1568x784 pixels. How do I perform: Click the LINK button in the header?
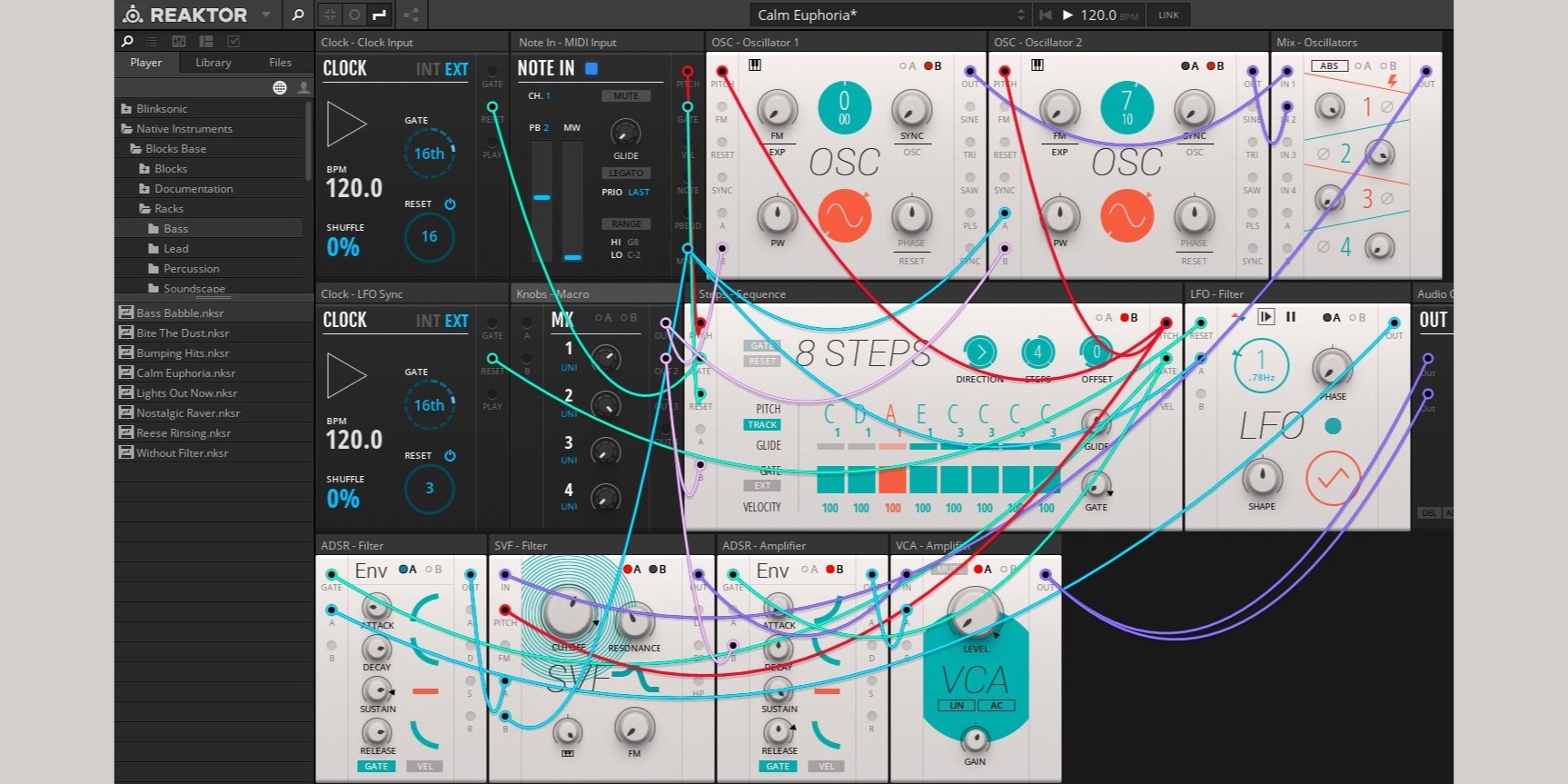point(1168,15)
